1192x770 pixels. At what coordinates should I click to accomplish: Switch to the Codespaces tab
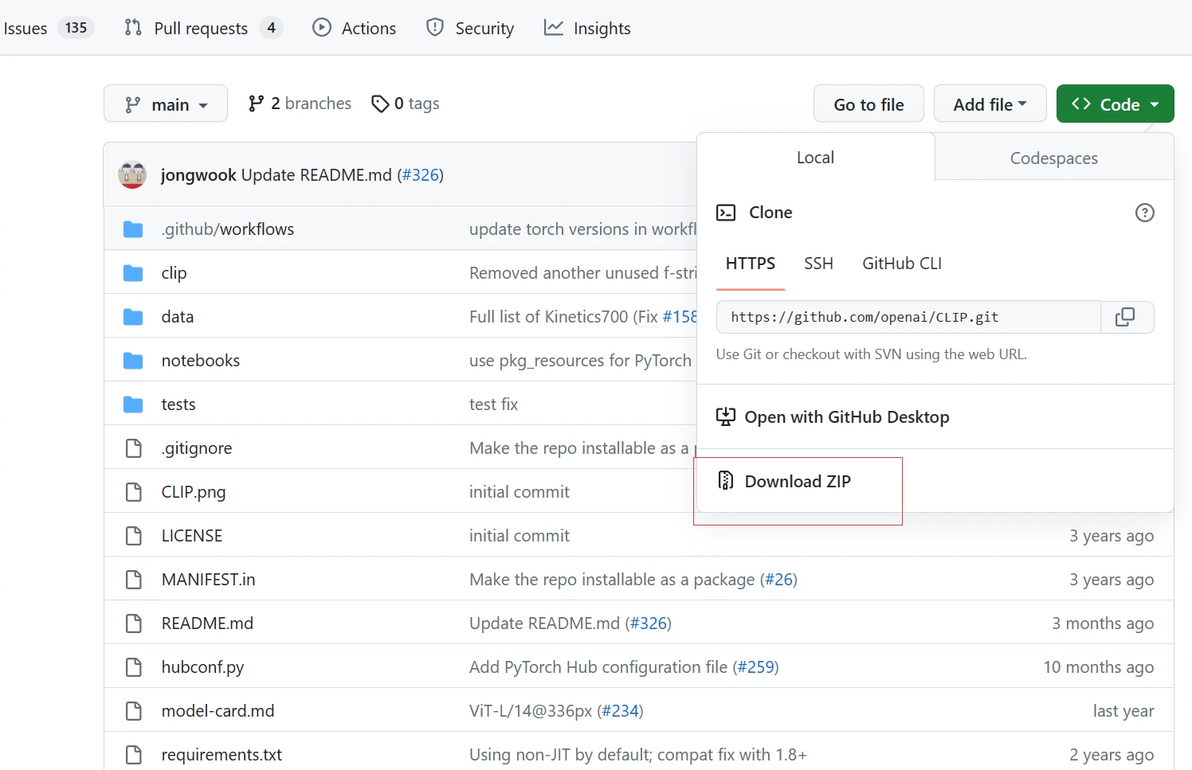point(1053,158)
